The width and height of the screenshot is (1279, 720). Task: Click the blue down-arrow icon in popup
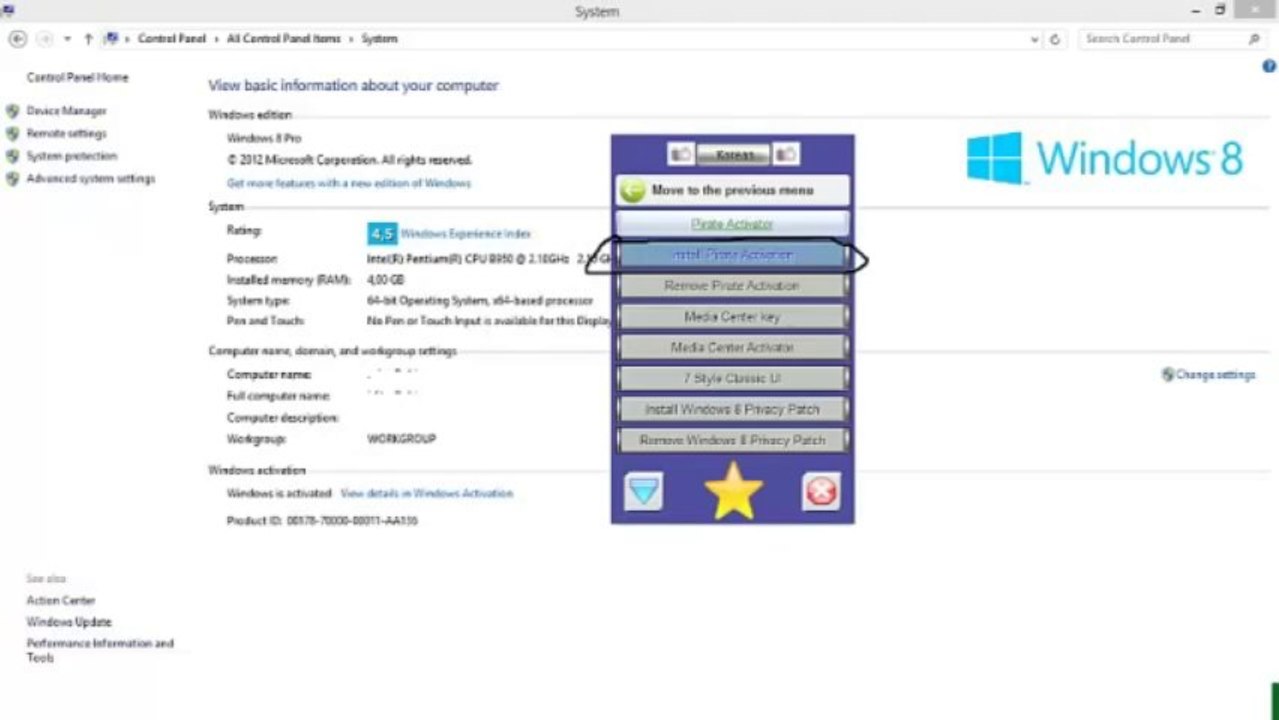click(643, 491)
